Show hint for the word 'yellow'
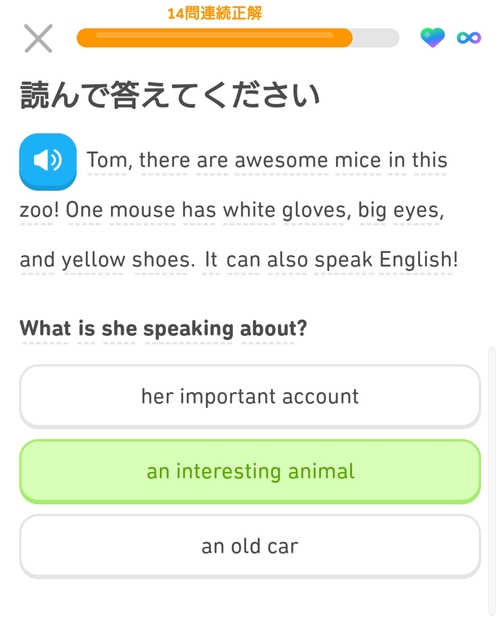The height and width of the screenshot is (618, 500). pyautogui.click(x=93, y=260)
